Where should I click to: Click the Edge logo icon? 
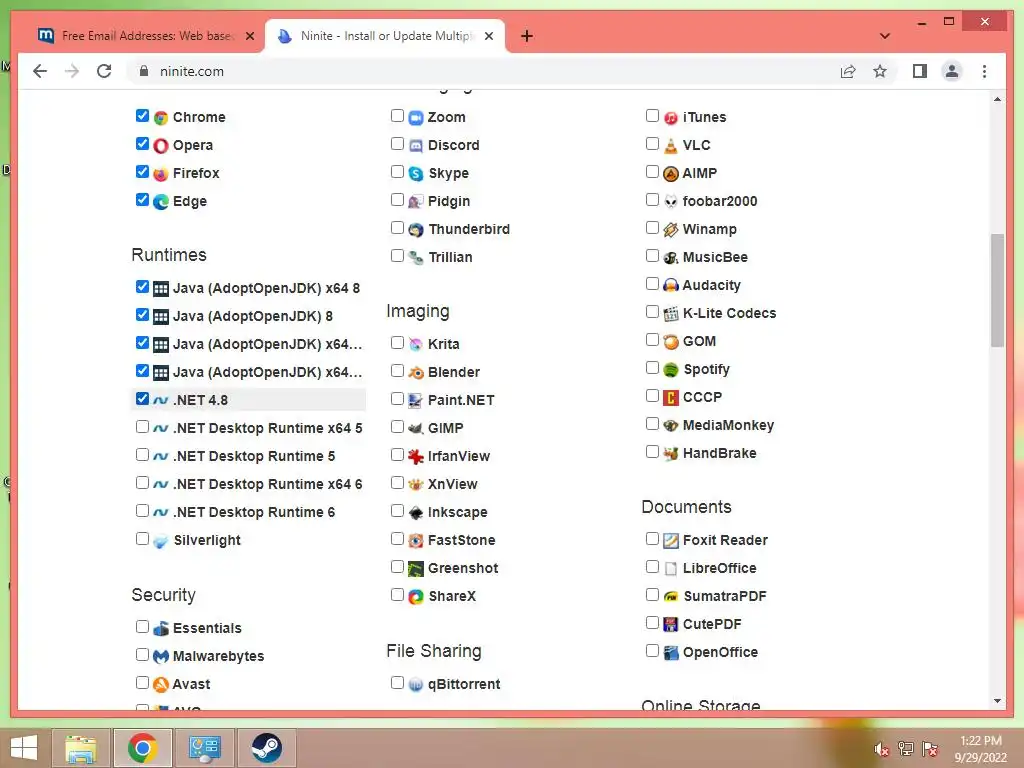pyautogui.click(x=161, y=202)
